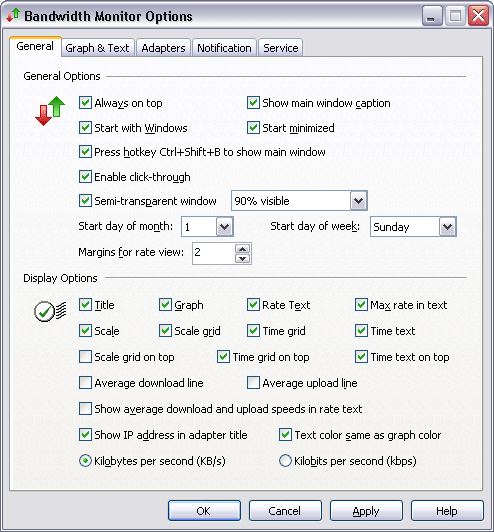Disable Enable click-through option

85,176
